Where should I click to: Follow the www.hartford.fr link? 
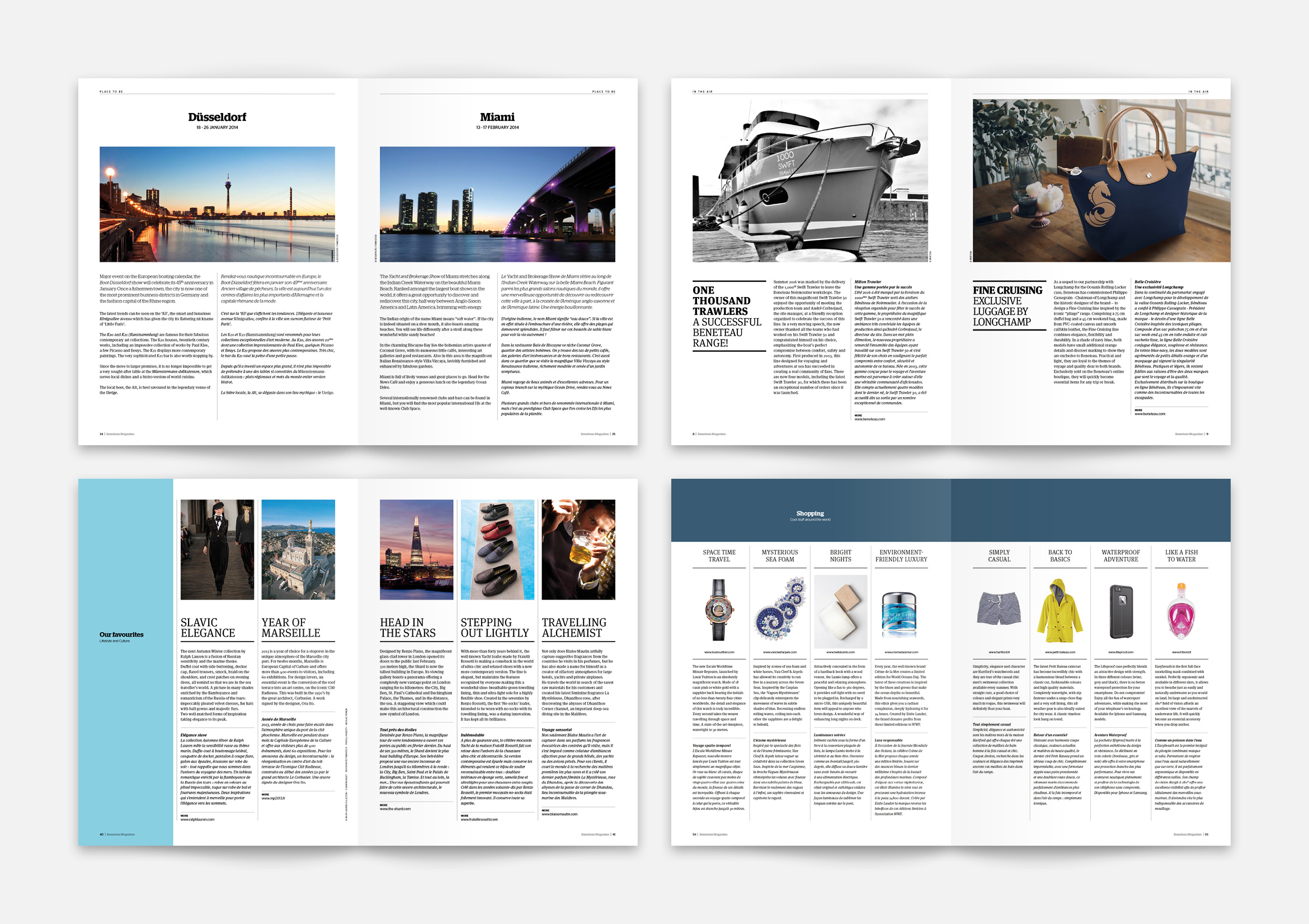999,652
